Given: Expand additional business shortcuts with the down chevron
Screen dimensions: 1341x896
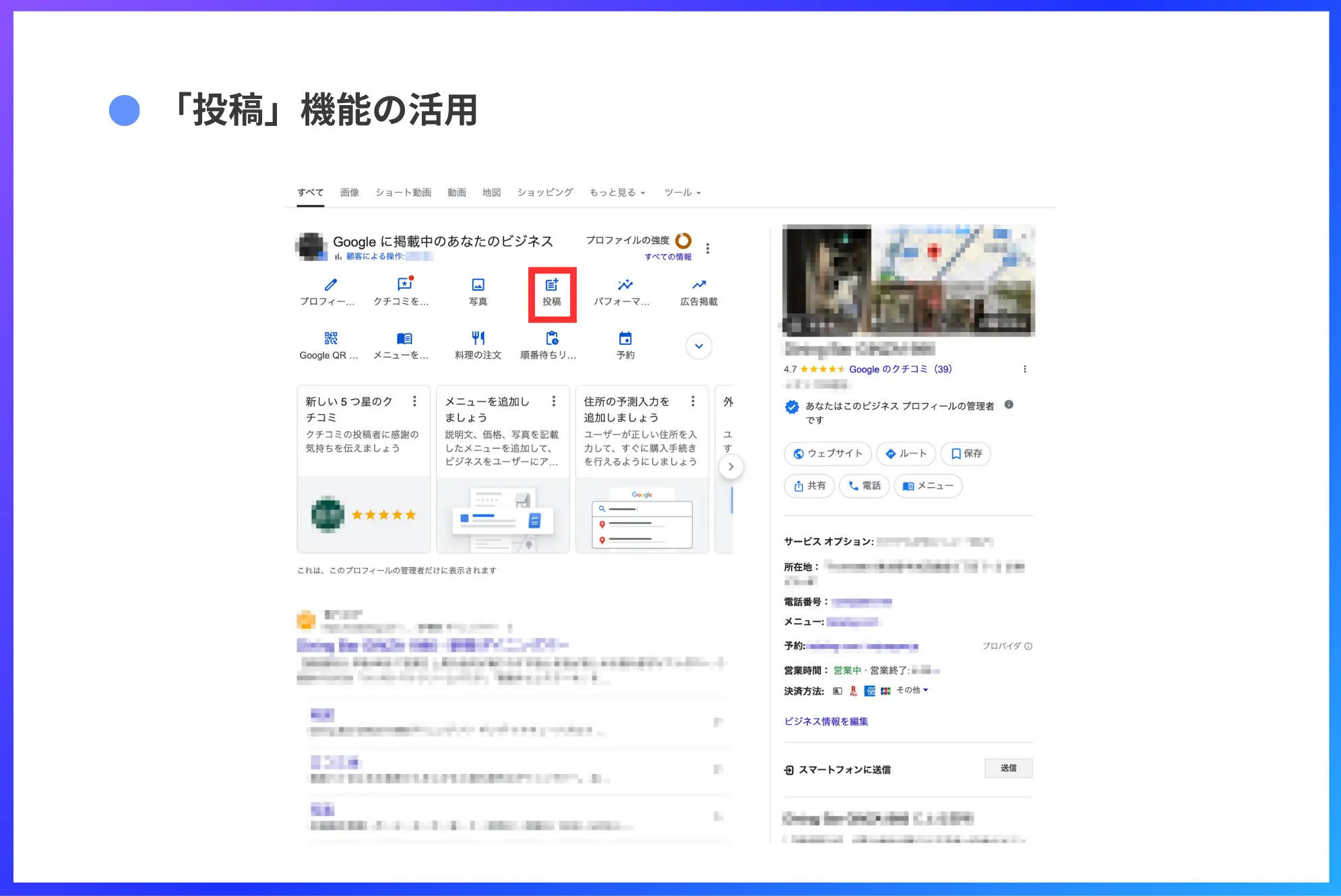Looking at the screenshot, I should click(698, 346).
